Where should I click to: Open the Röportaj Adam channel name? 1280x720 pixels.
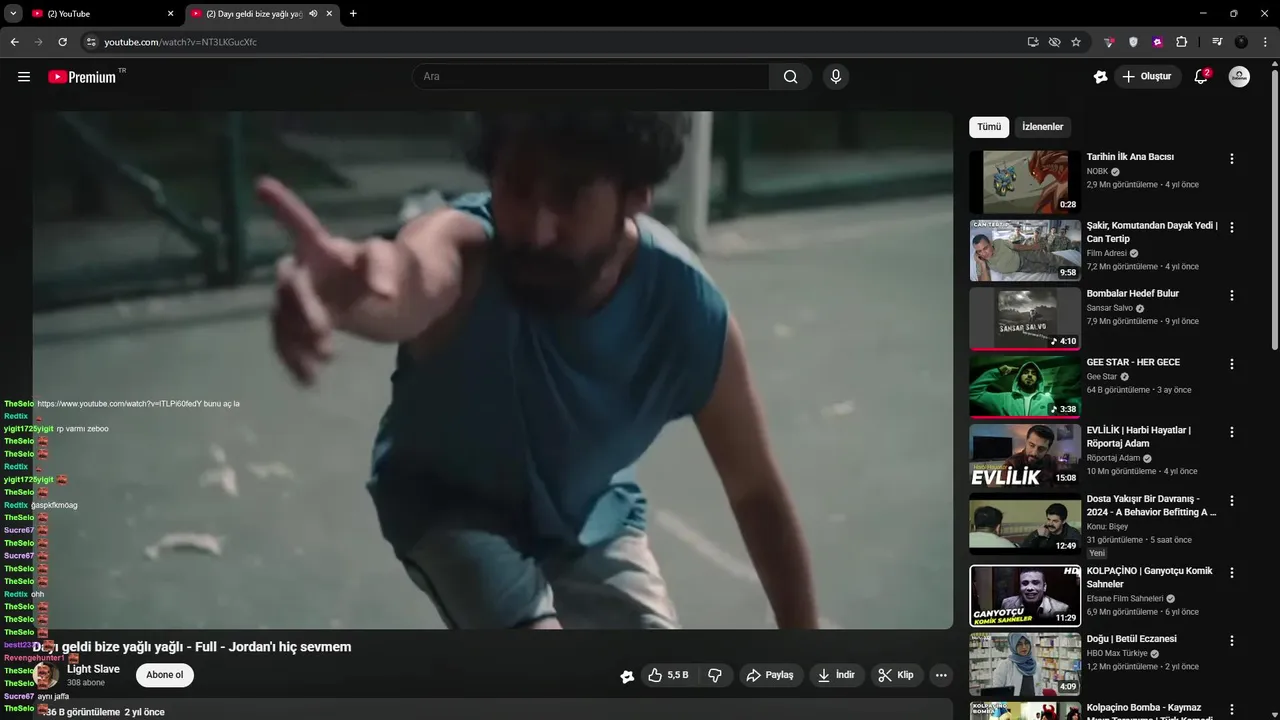tap(1113, 458)
